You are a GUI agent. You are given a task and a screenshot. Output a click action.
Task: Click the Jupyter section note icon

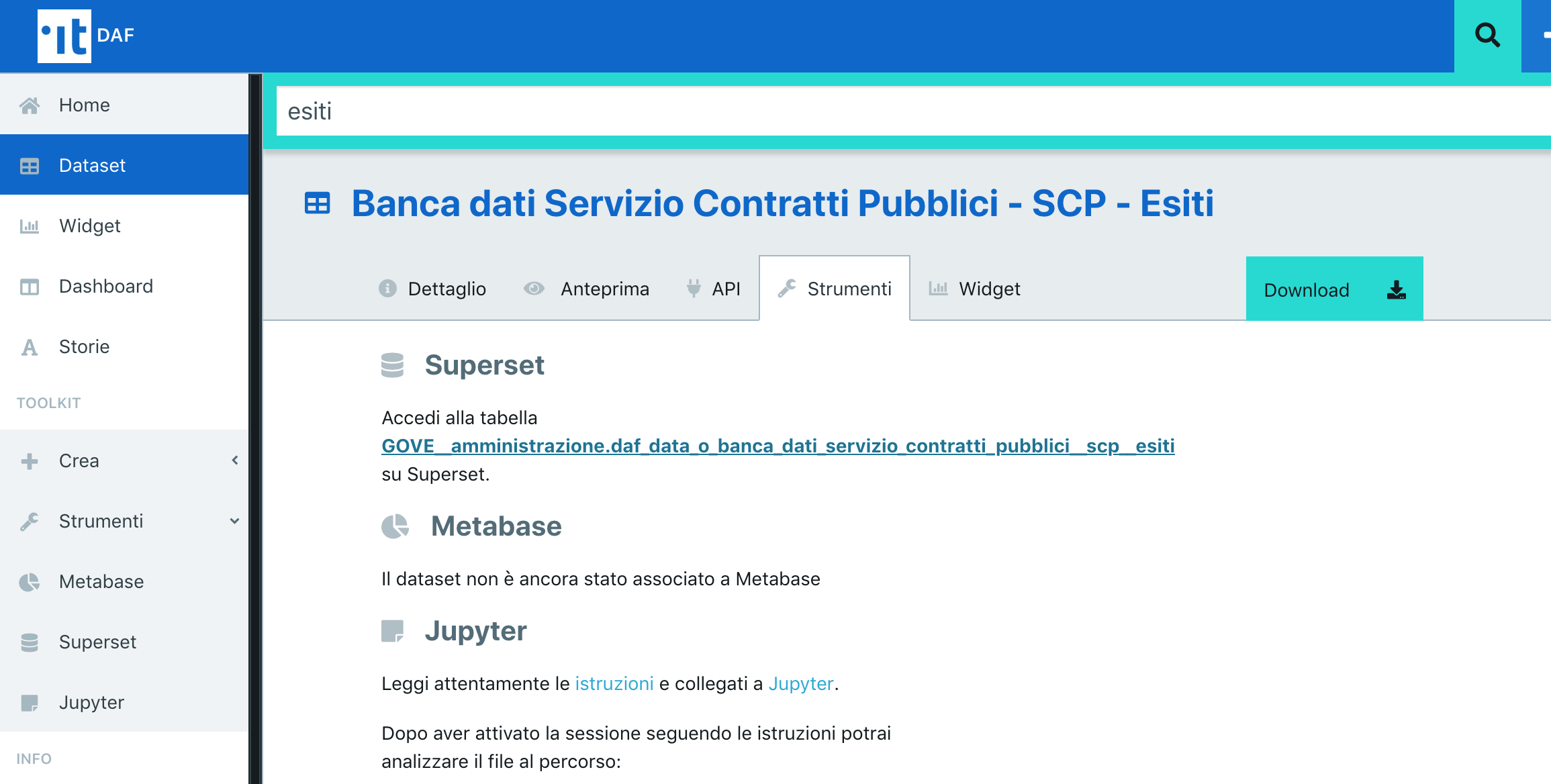click(393, 631)
